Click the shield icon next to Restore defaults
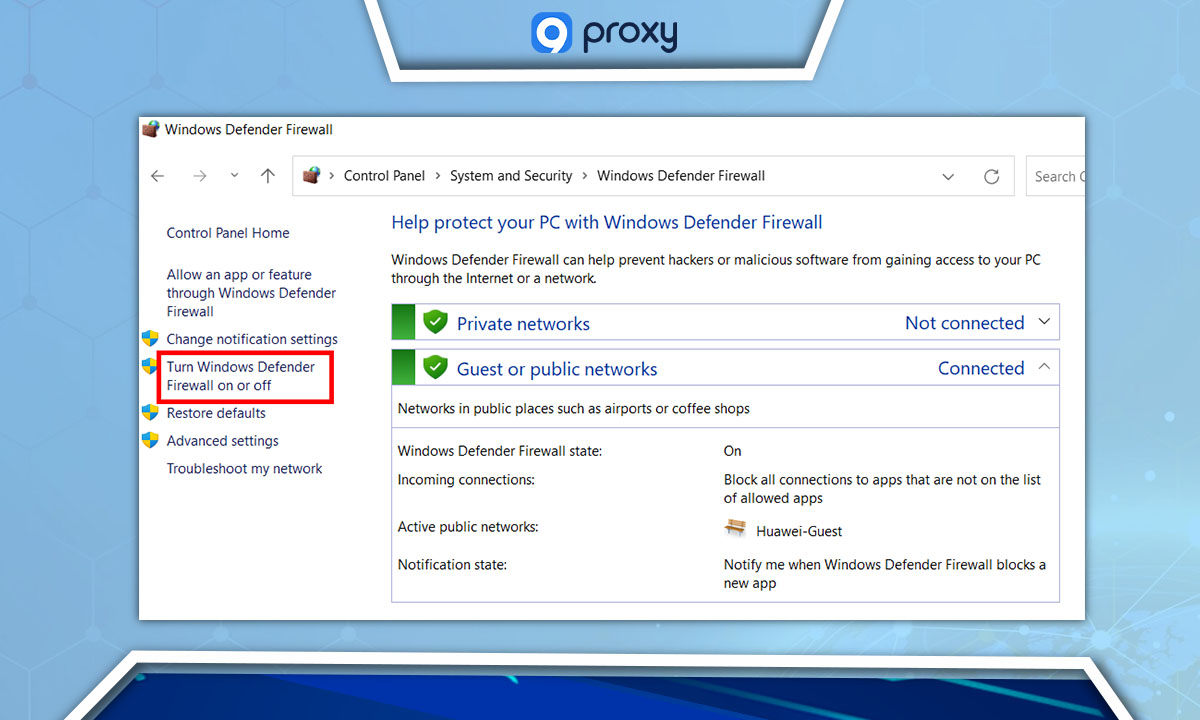Screen dimensions: 1200x720 pyautogui.click(x=152, y=412)
